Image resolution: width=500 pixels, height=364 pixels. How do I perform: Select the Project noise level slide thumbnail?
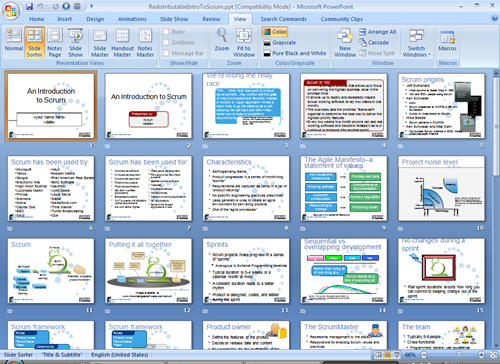(x=441, y=188)
